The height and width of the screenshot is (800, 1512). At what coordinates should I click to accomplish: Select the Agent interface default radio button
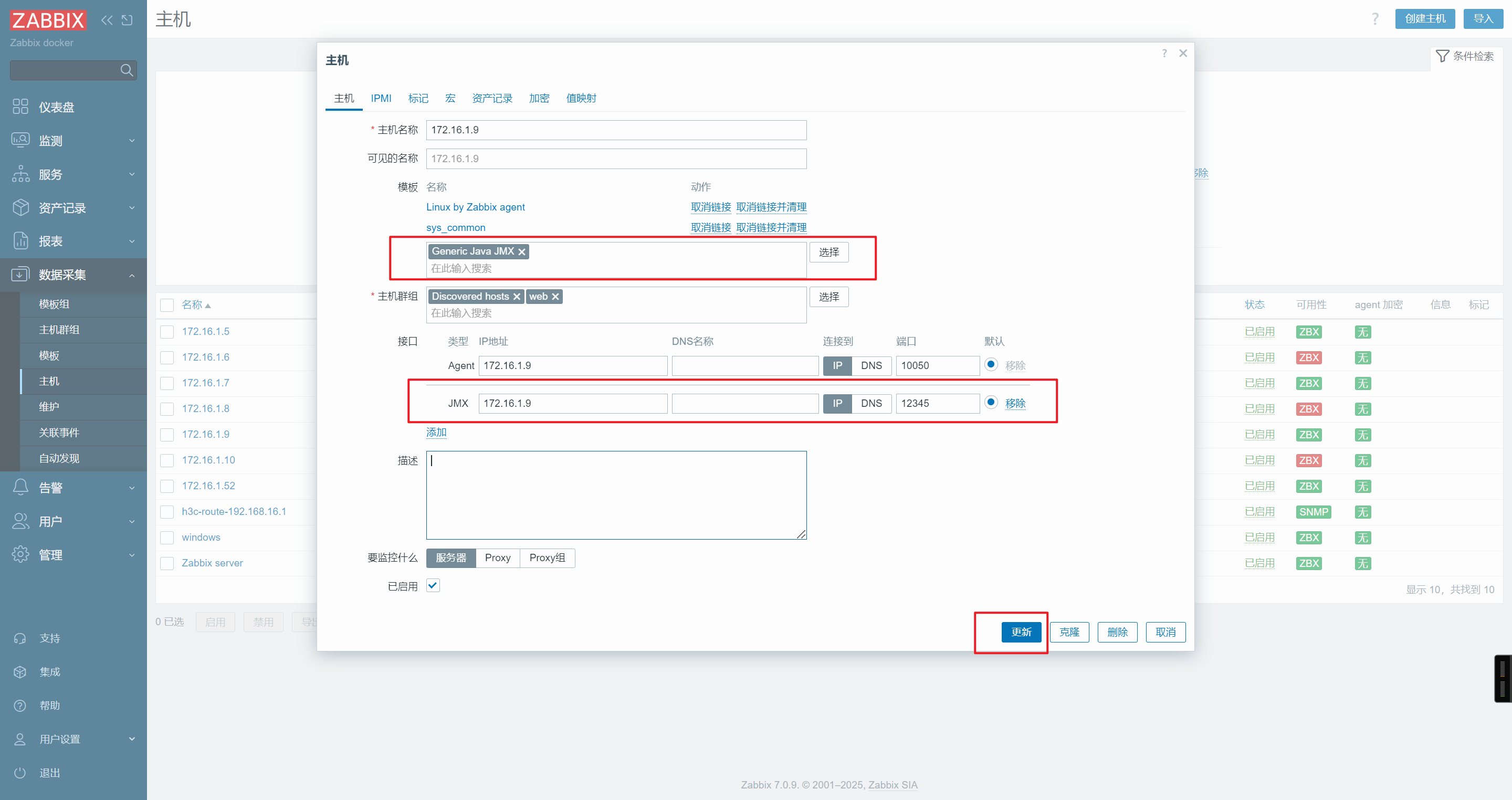(991, 364)
